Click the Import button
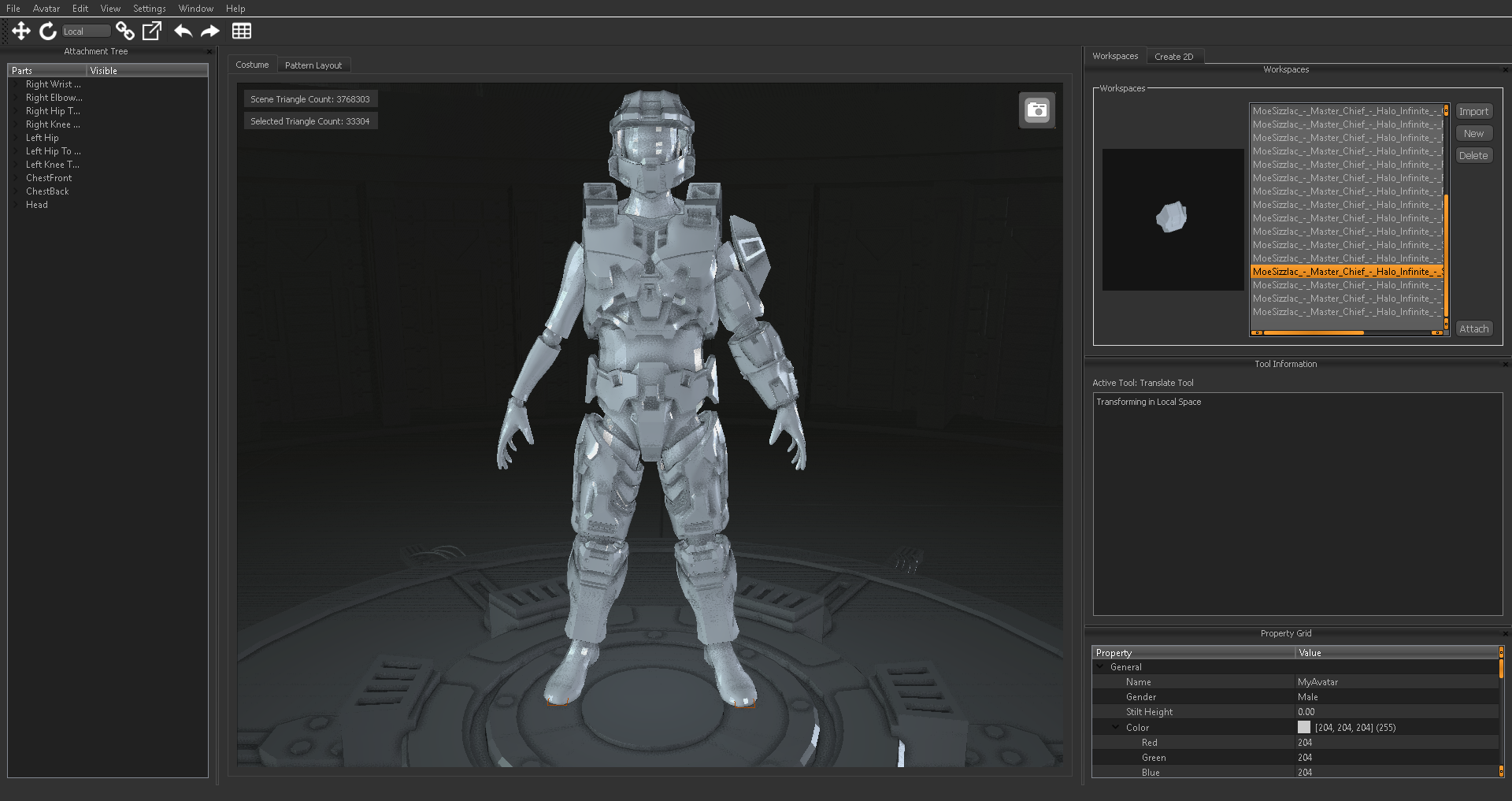Image resolution: width=1512 pixels, height=801 pixels. [1473, 111]
